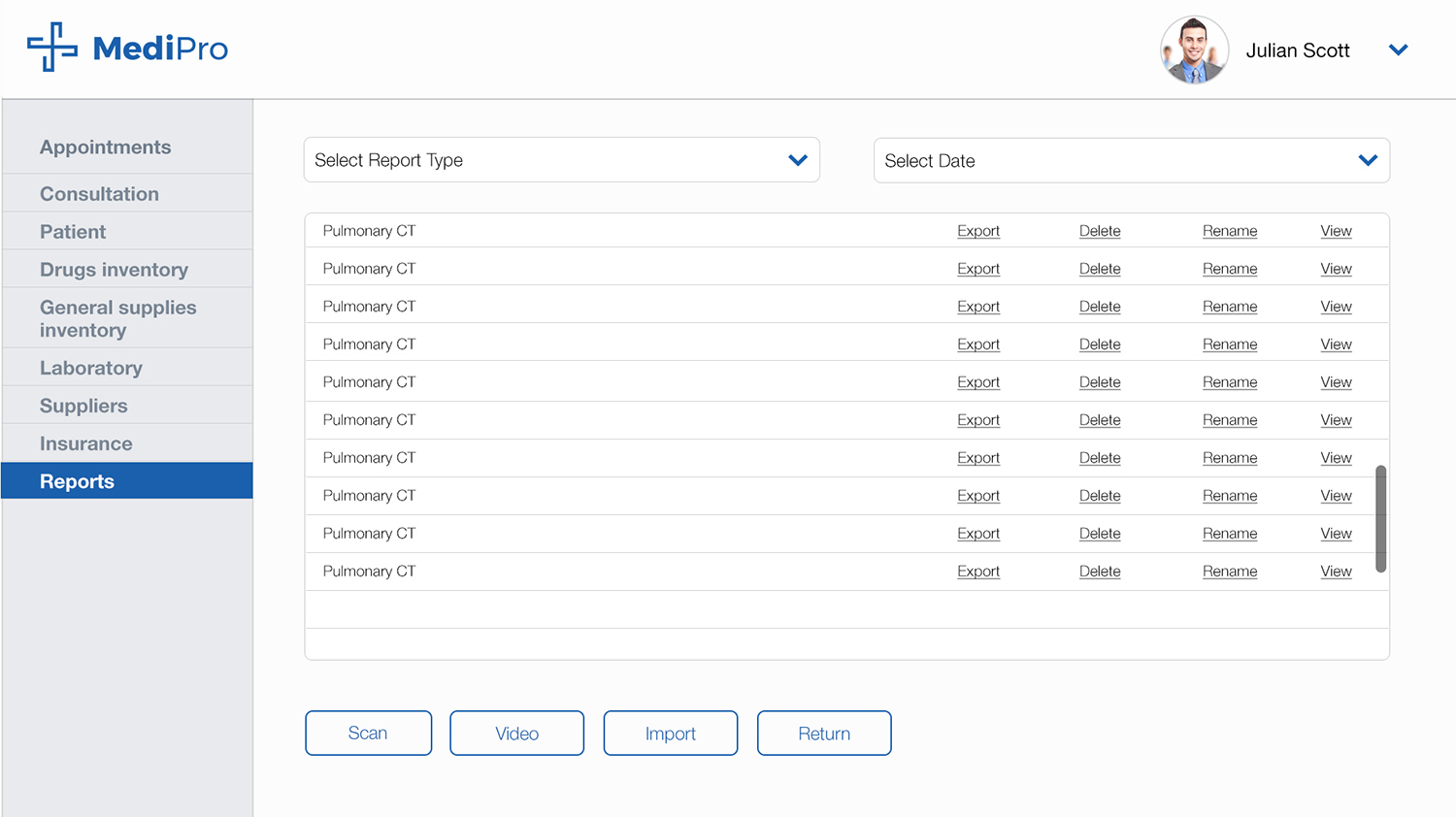
Task: Rename the third Pulmonary CT report
Action: 1229,307
